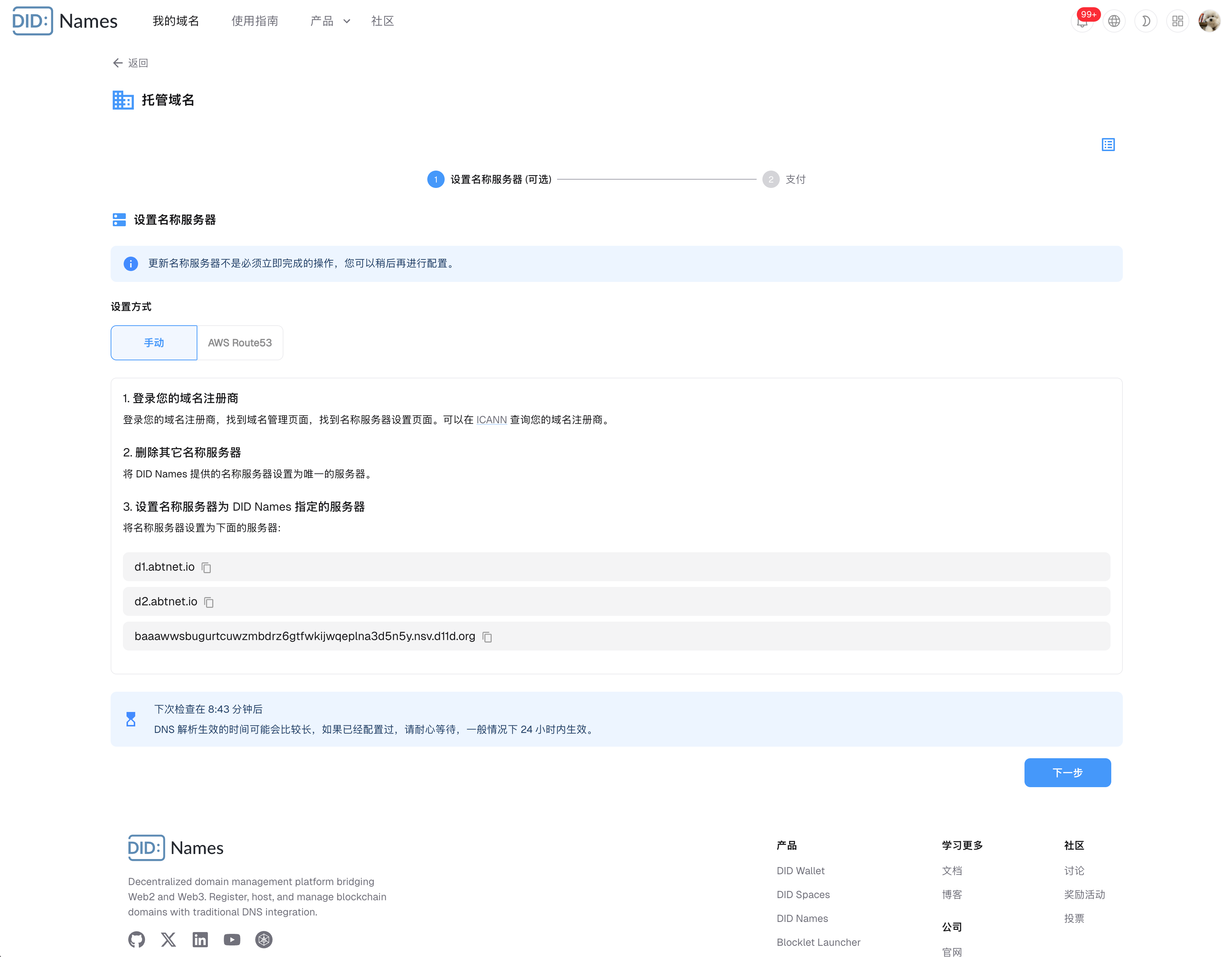Copy the nsv.d11d.org nameserver address
The height and width of the screenshot is (957, 1232).
point(487,637)
